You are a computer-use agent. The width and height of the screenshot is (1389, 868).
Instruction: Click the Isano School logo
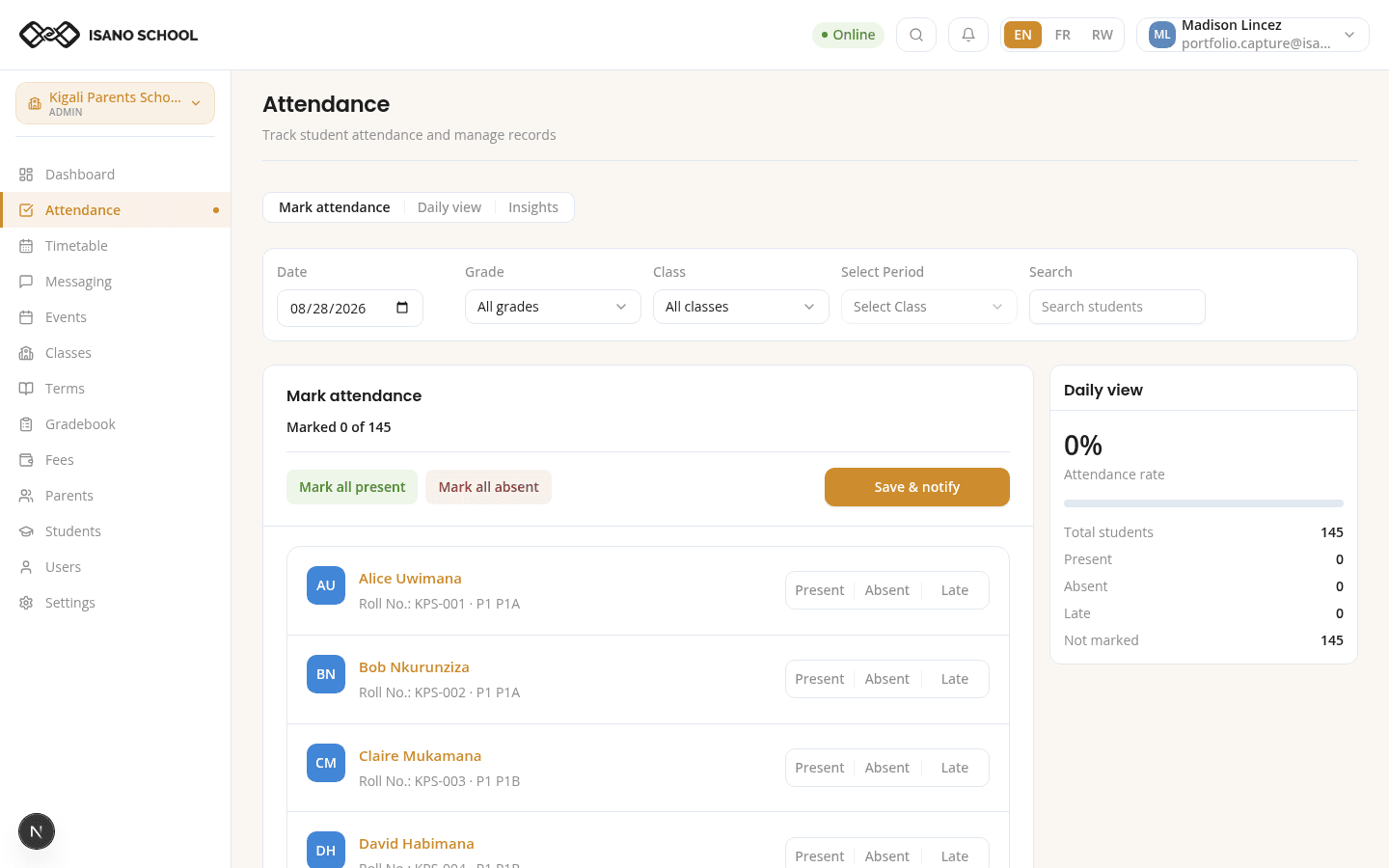point(108,35)
